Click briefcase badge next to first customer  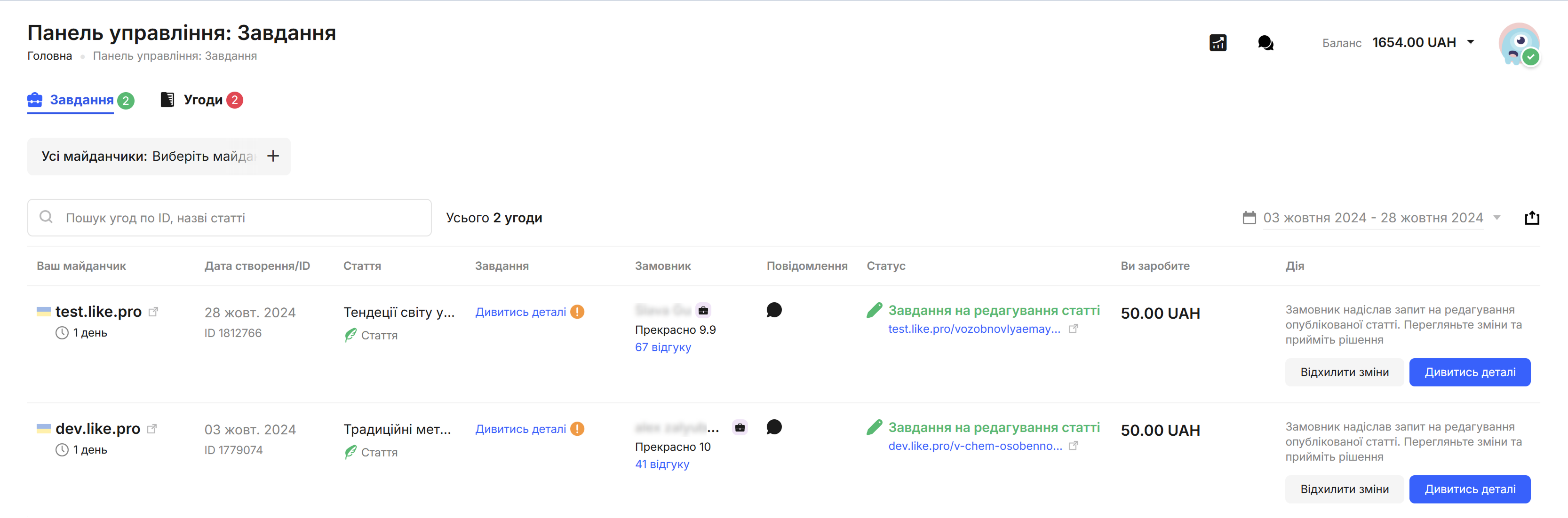pyautogui.click(x=703, y=311)
